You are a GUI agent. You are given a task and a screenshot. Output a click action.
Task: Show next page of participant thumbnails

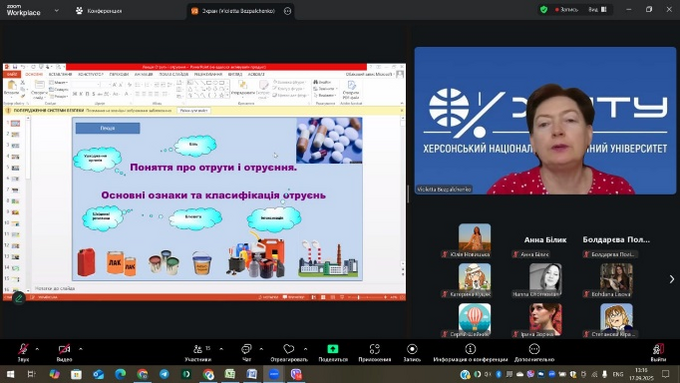tap(672, 279)
